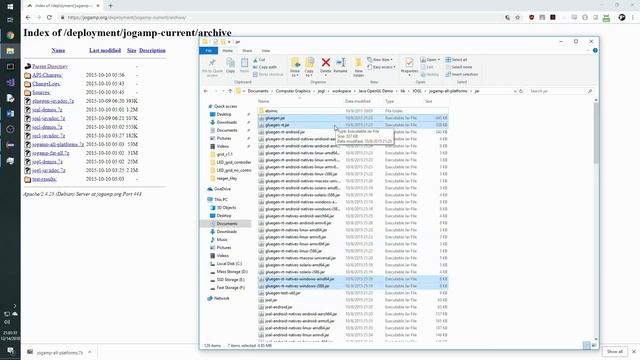The image size is (640, 360).
Task: Click Pin to Quick access in Explorer ribbon
Action: click(x=212, y=67)
